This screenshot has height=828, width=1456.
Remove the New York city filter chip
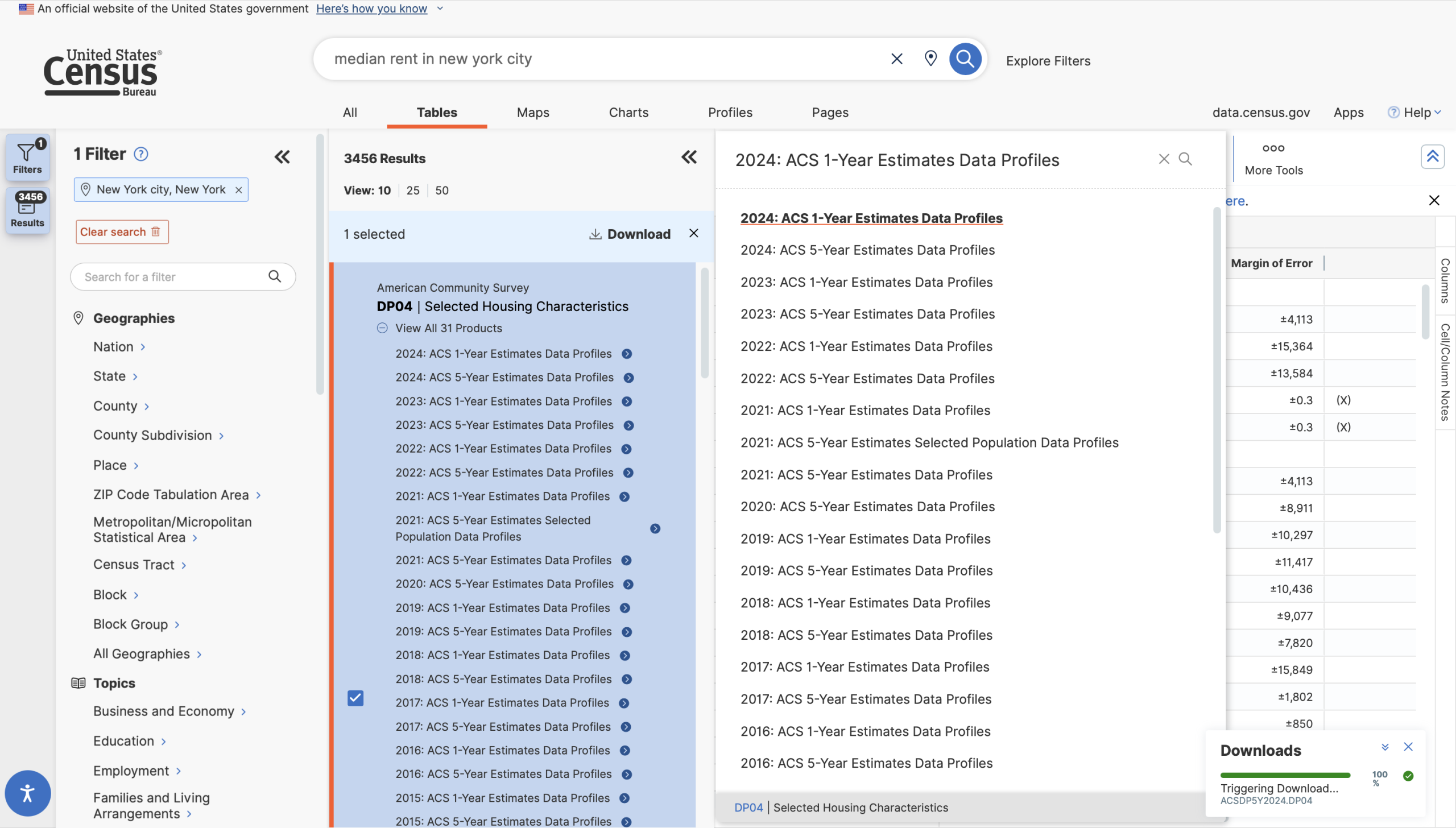click(x=239, y=190)
